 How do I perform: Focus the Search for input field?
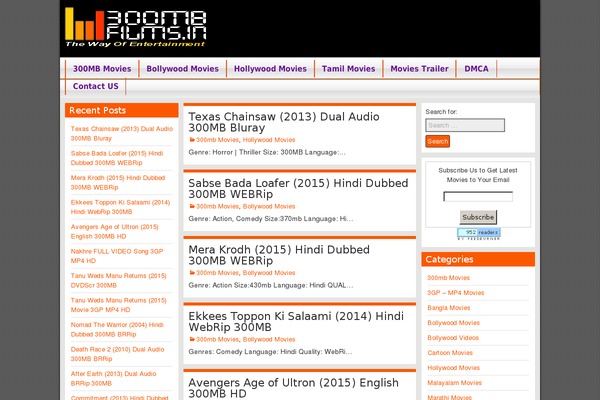pos(465,125)
